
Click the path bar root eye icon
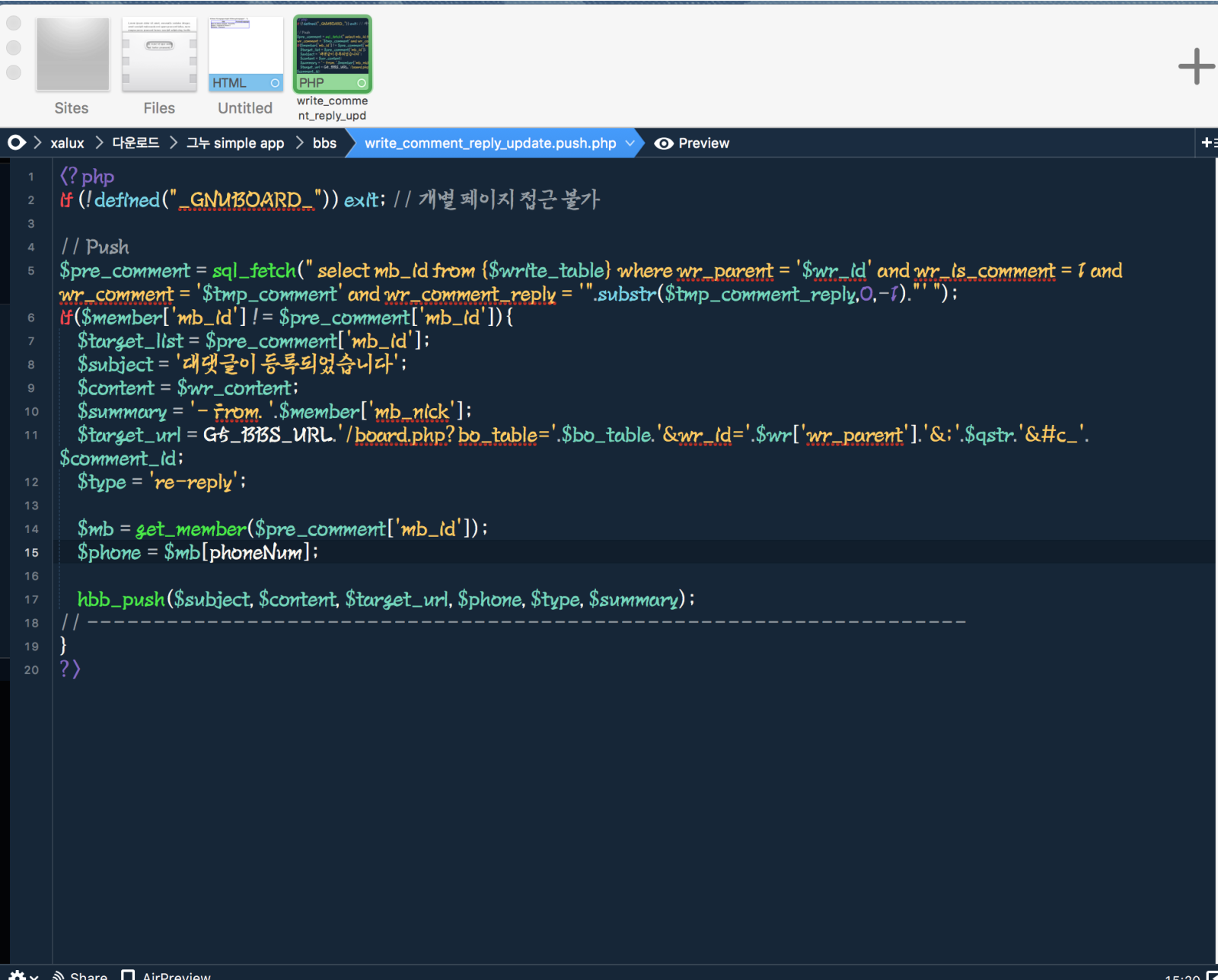16,143
